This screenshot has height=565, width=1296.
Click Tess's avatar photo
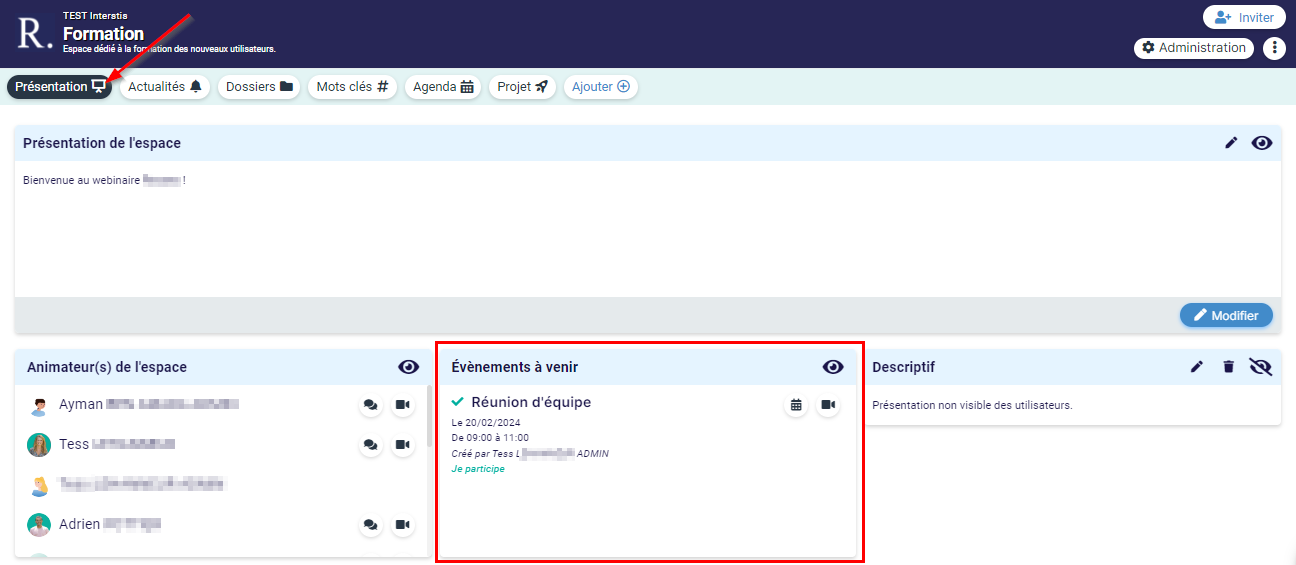39,444
